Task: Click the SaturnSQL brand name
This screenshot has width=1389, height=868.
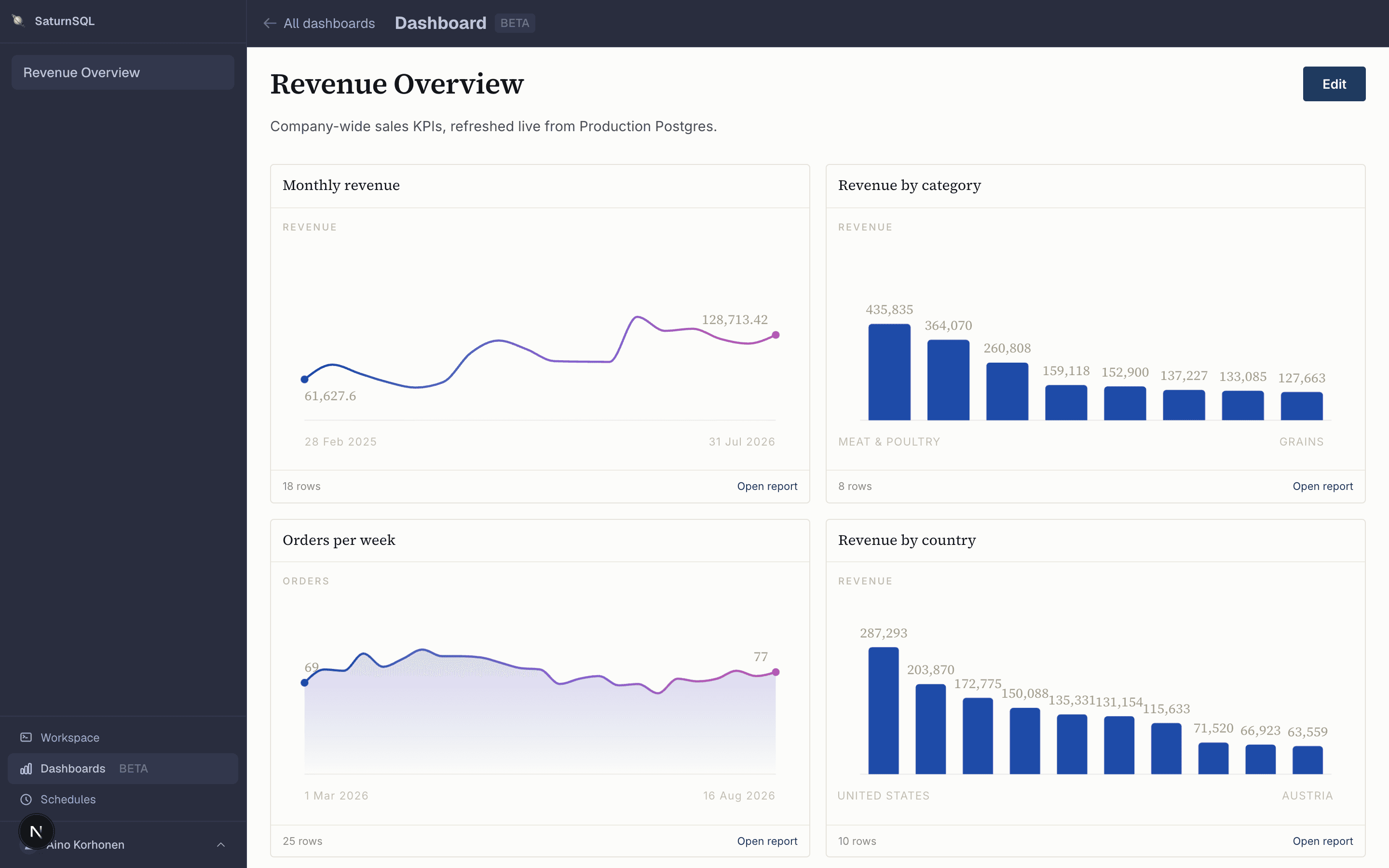Action: click(x=64, y=21)
